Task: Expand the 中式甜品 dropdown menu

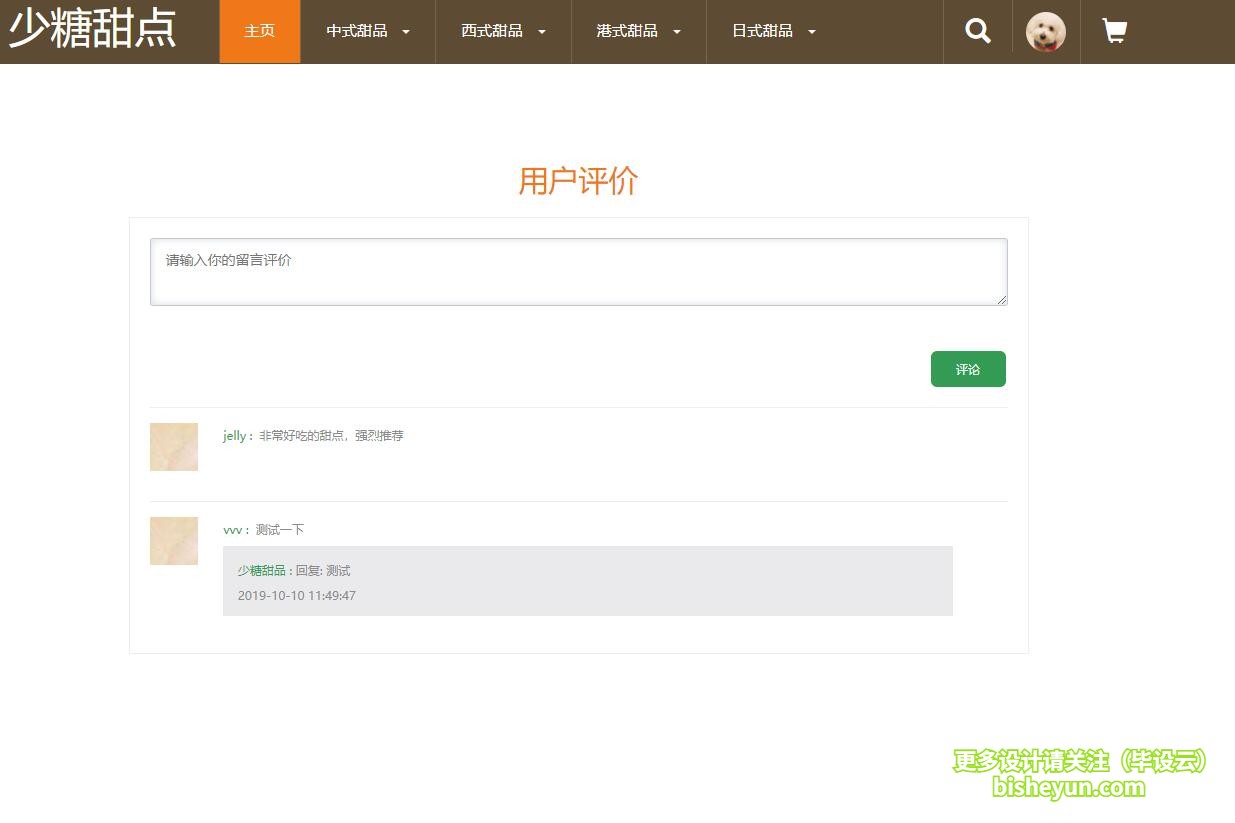Action: click(367, 31)
